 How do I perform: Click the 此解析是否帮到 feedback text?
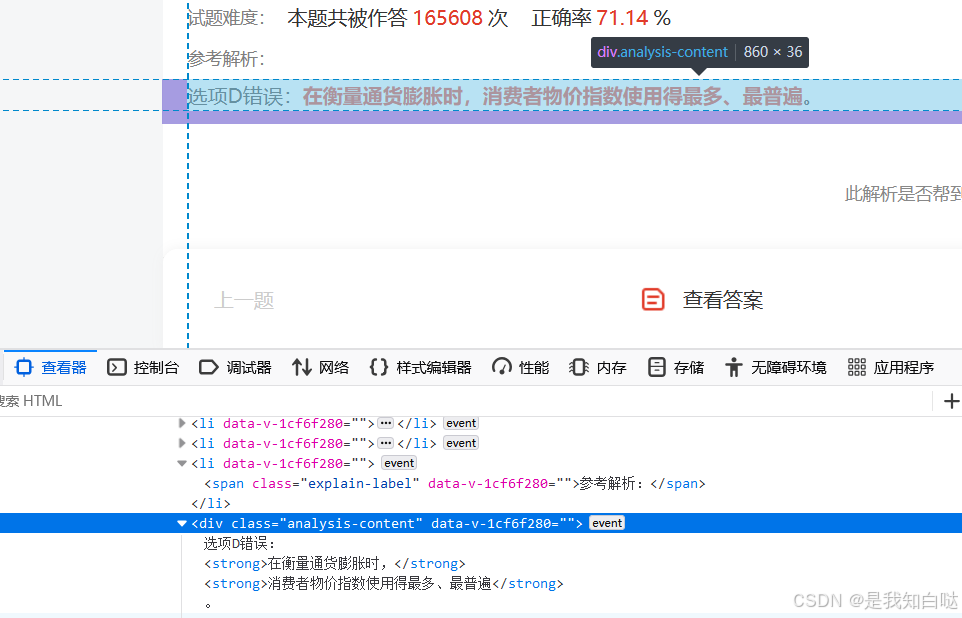coord(903,194)
